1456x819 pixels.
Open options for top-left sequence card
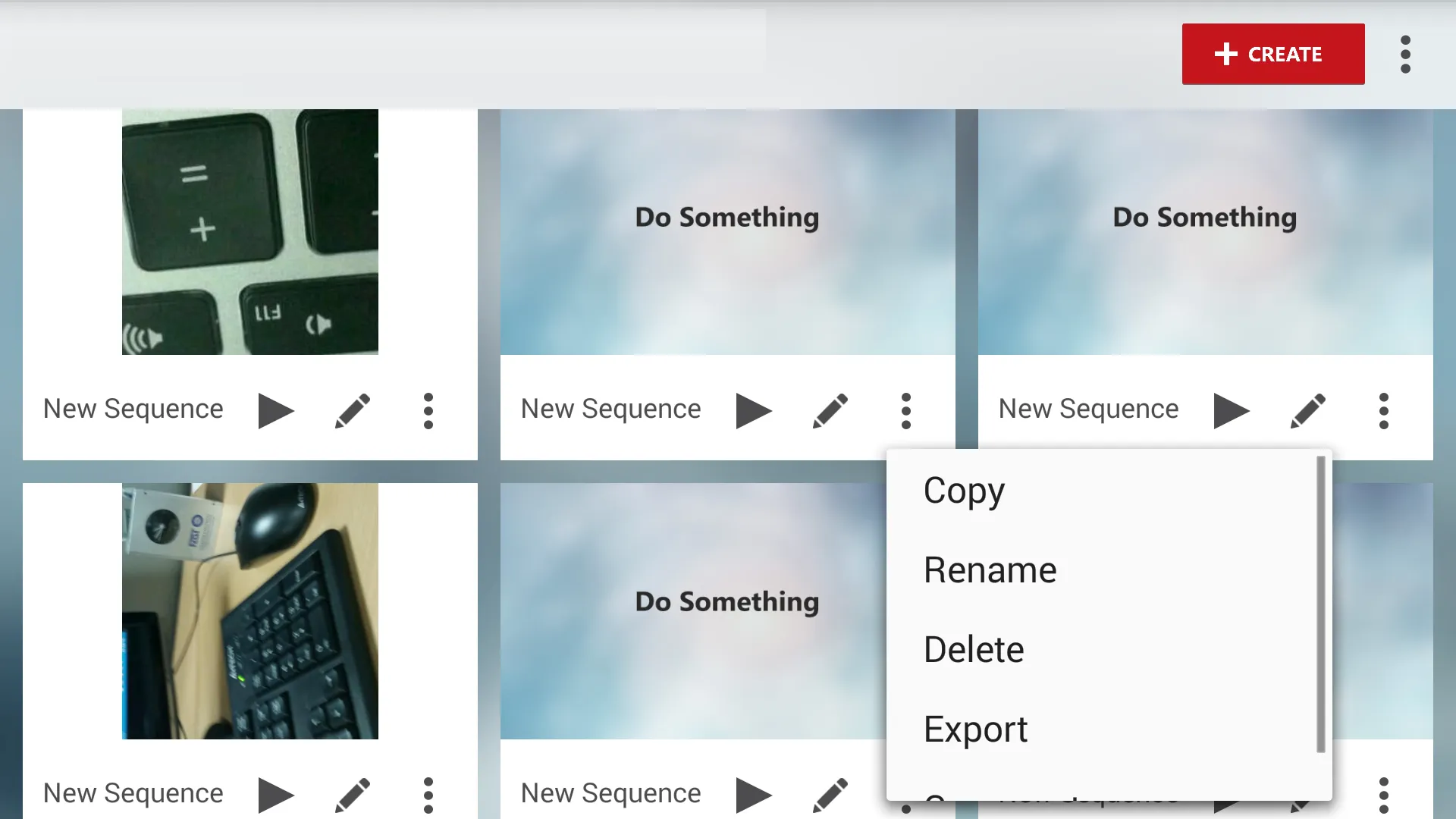(428, 411)
